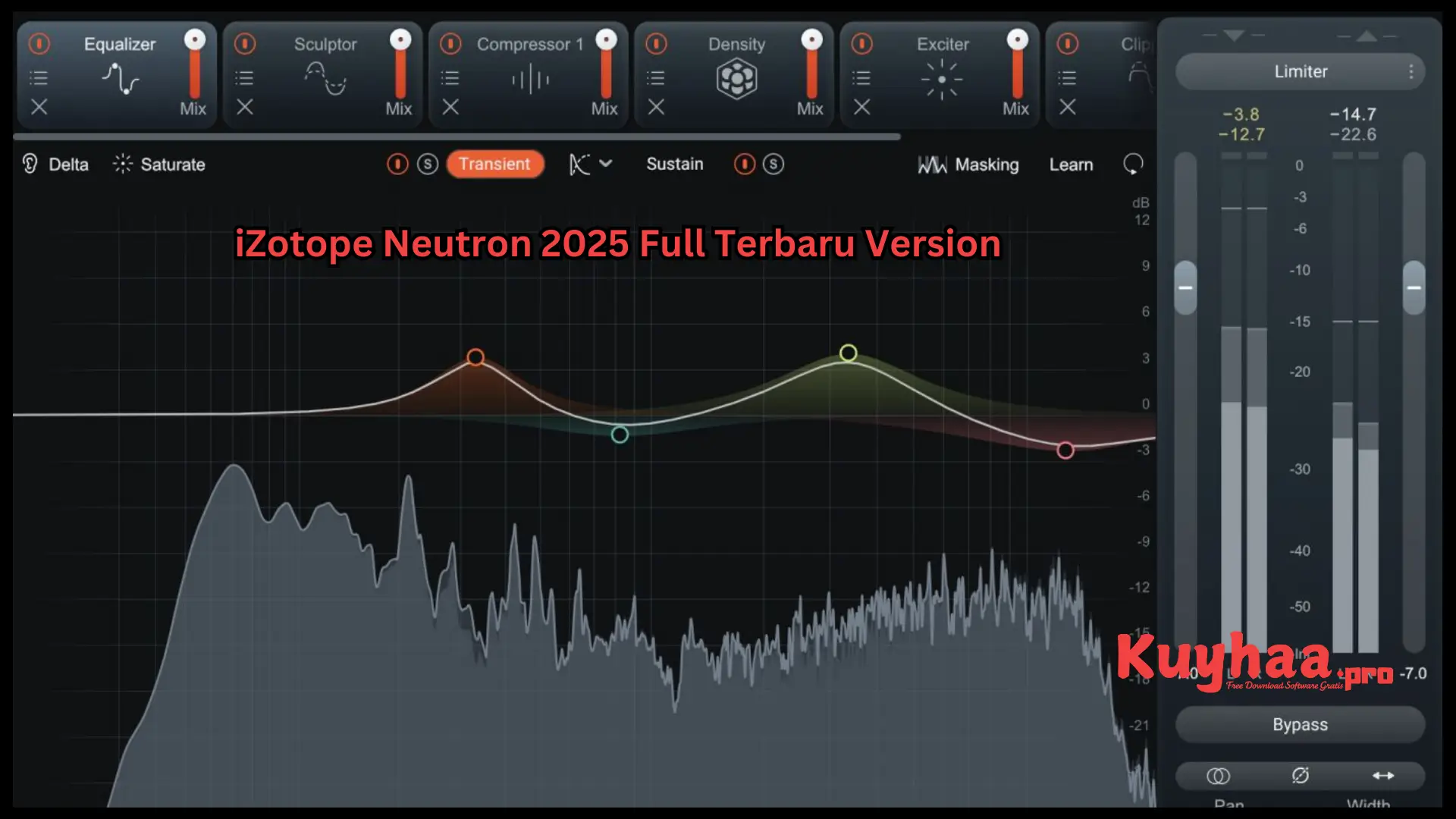Click the circular arrow icon beside Learn
1456x819 pixels.
pos(1133,165)
